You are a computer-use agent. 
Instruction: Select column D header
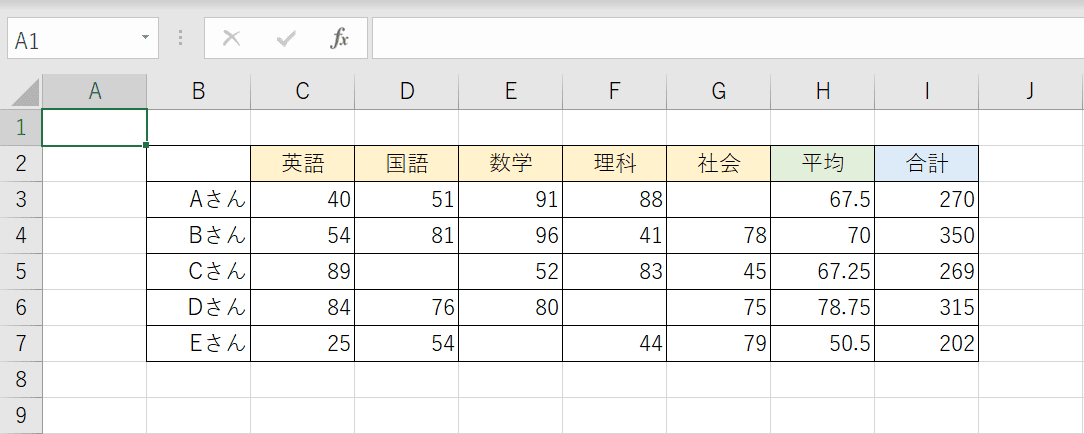406,91
